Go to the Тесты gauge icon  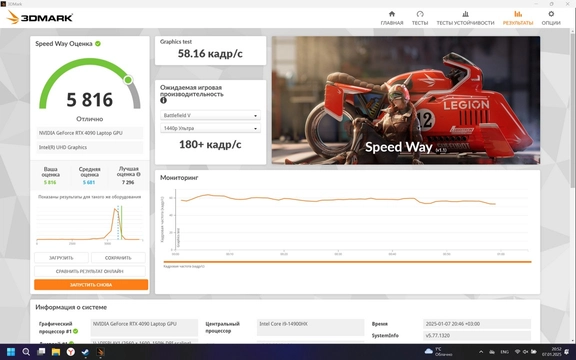pyautogui.click(x=420, y=14)
